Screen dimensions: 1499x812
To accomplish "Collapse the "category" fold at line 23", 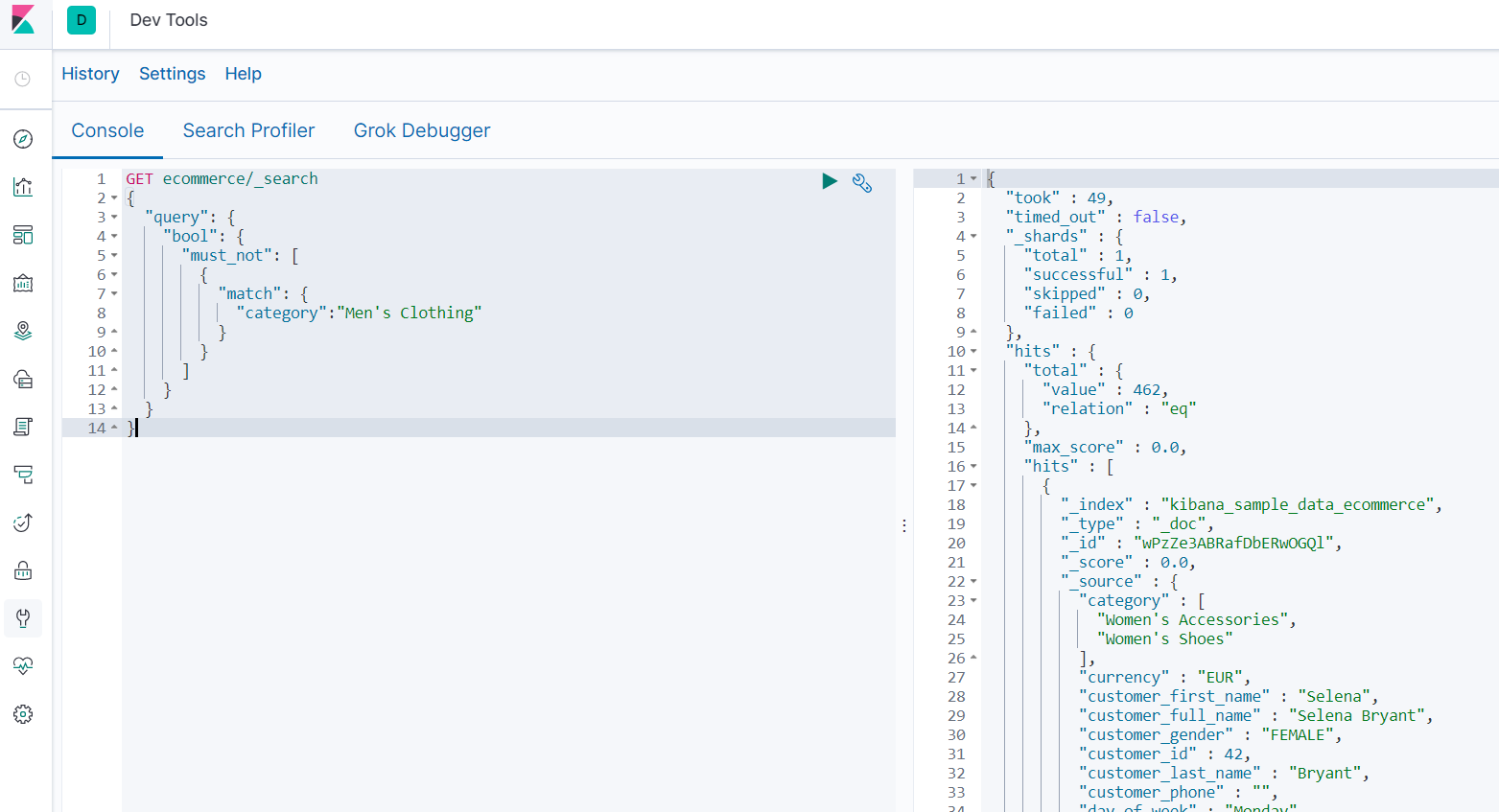I will [x=973, y=601].
